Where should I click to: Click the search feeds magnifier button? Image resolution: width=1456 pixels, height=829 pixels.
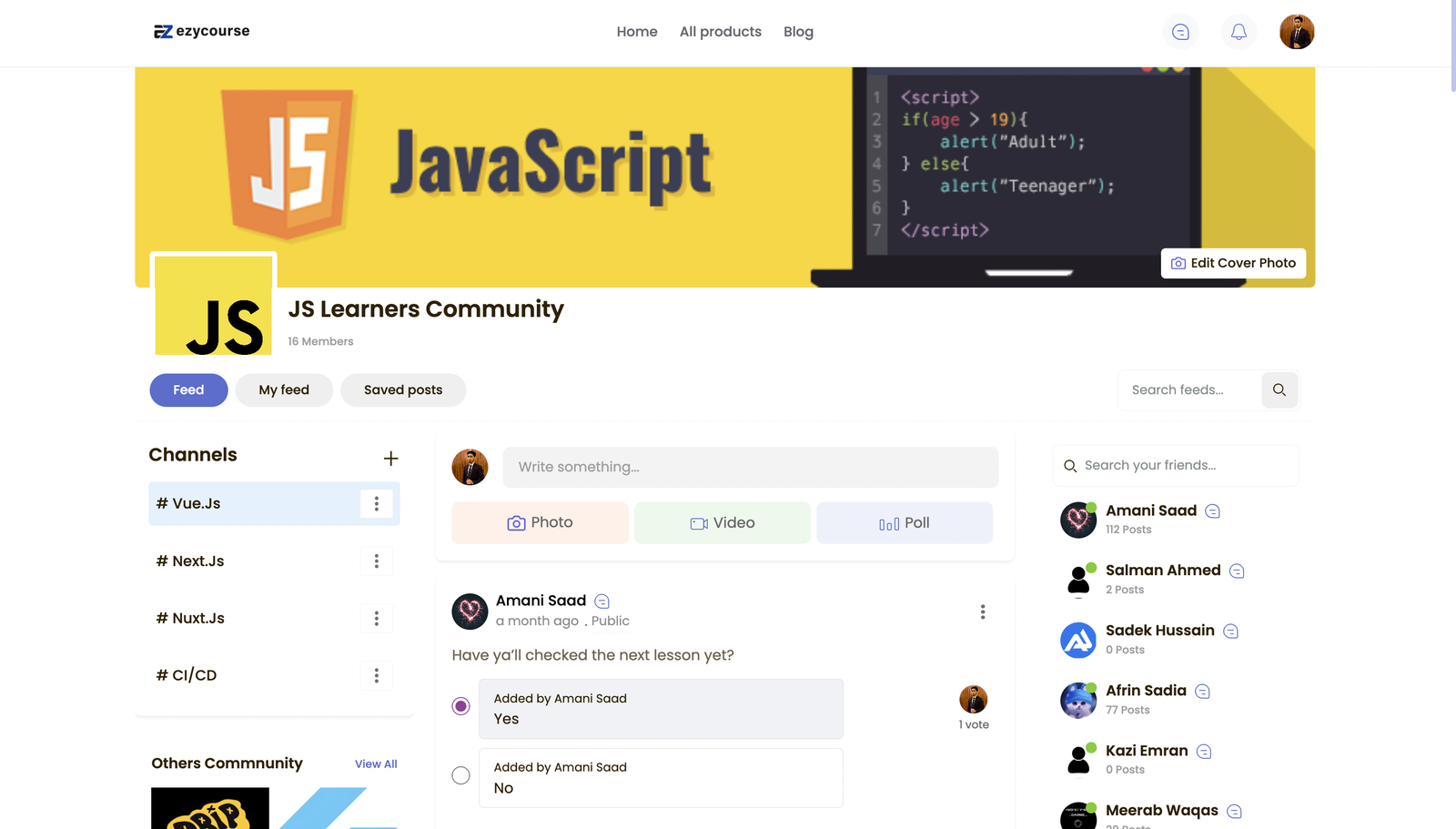click(x=1279, y=390)
